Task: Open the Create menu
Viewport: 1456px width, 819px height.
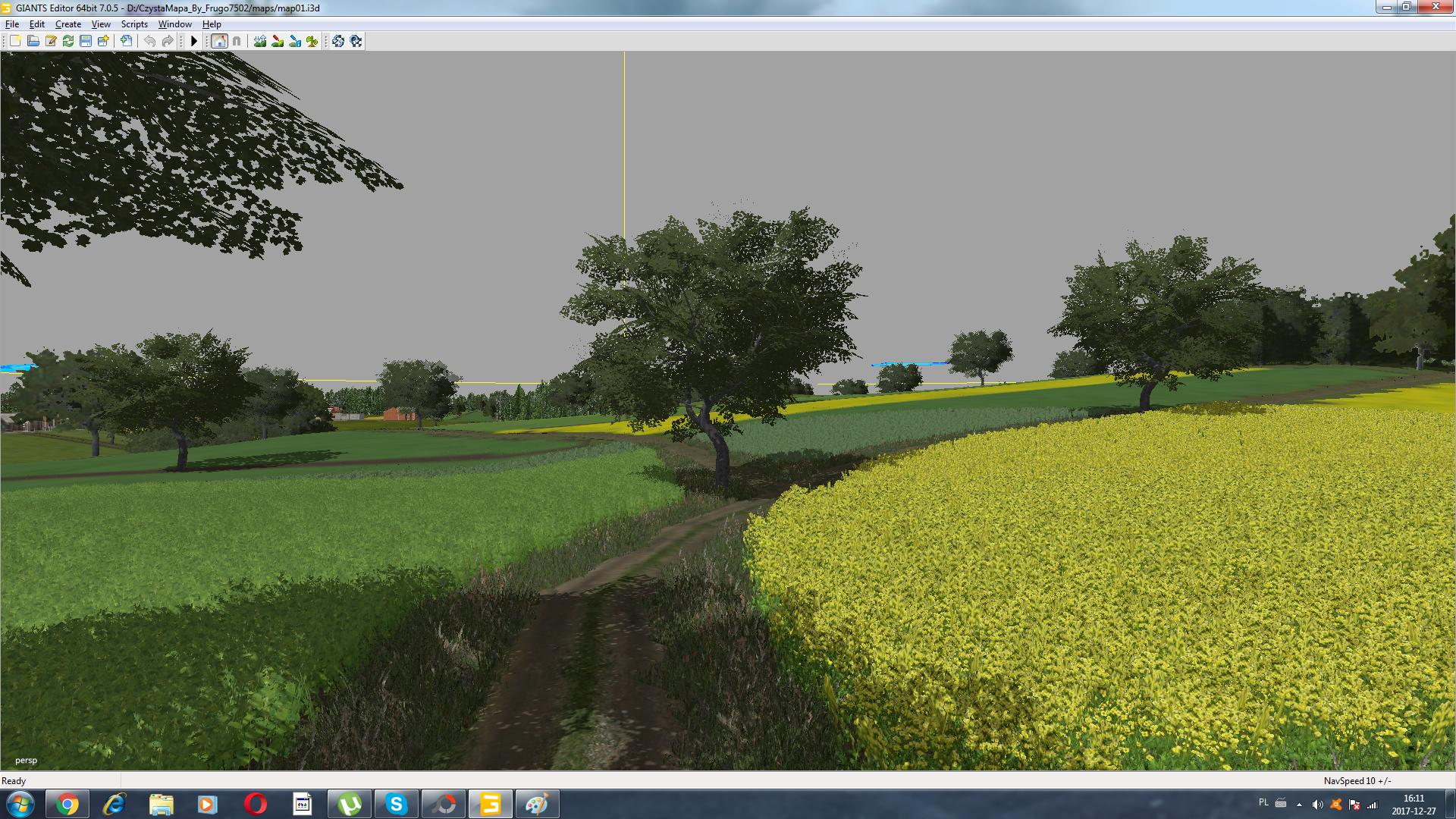Action: point(68,24)
